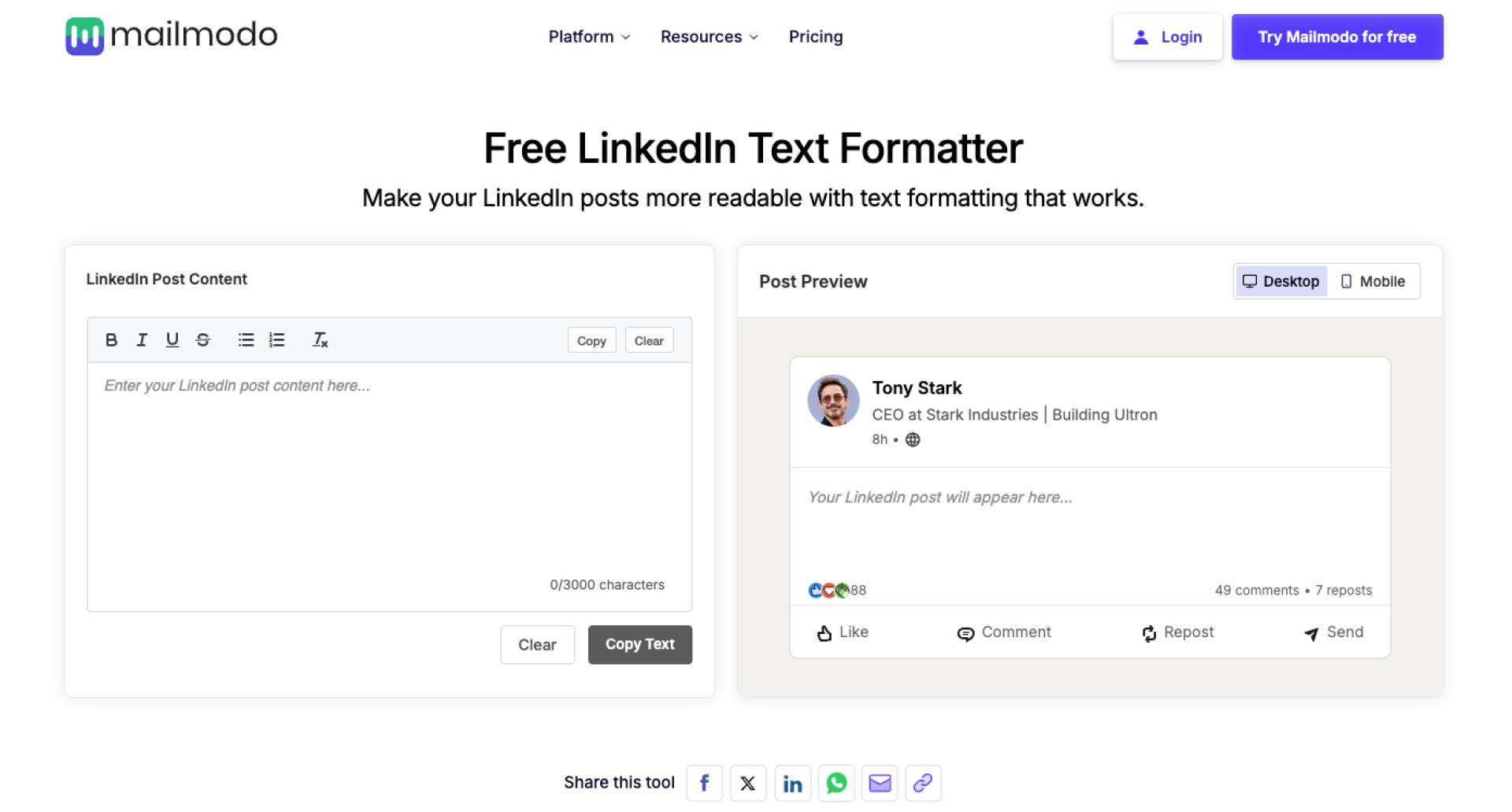
Task: Apply strikethrough to the text
Action: (x=203, y=339)
